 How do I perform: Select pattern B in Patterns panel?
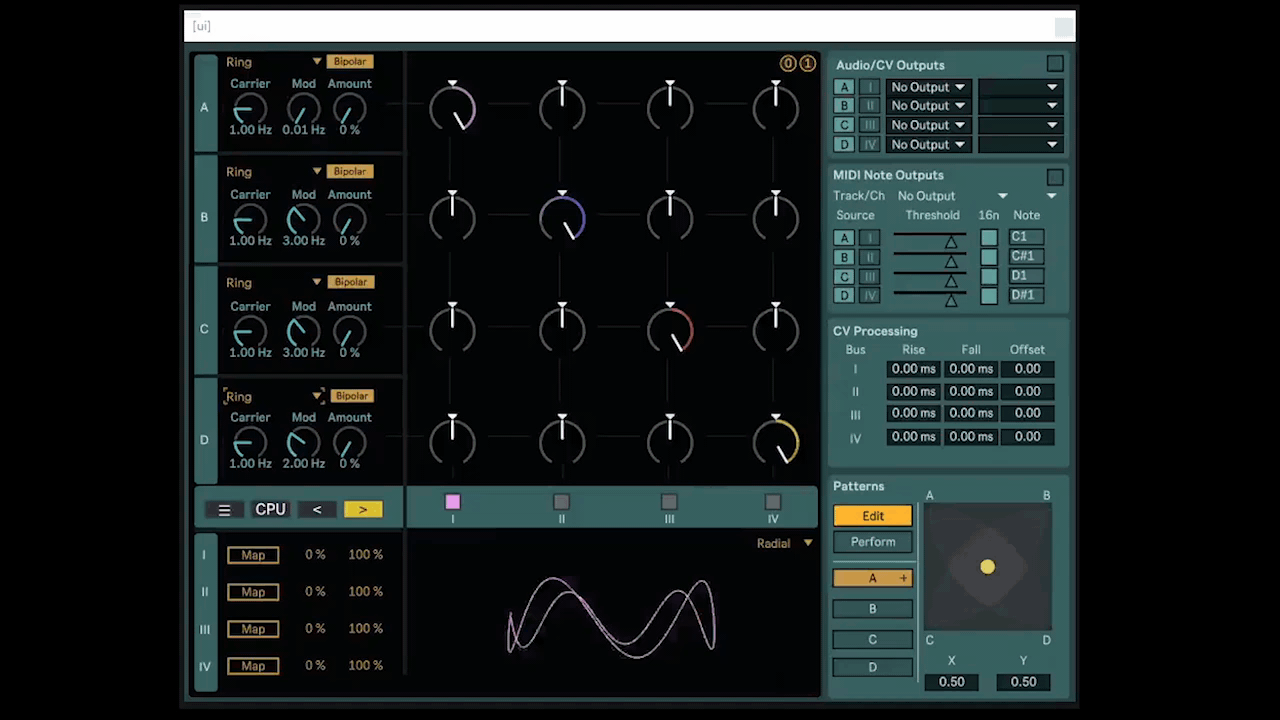pyautogui.click(x=873, y=608)
